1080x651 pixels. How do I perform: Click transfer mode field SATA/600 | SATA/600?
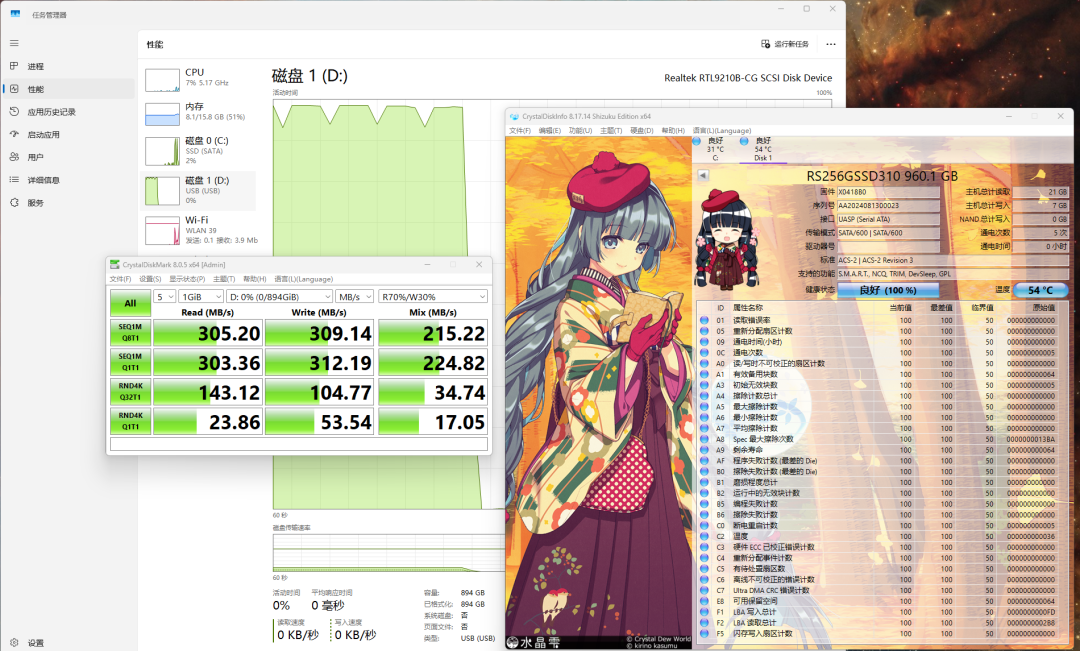[x=888, y=233]
